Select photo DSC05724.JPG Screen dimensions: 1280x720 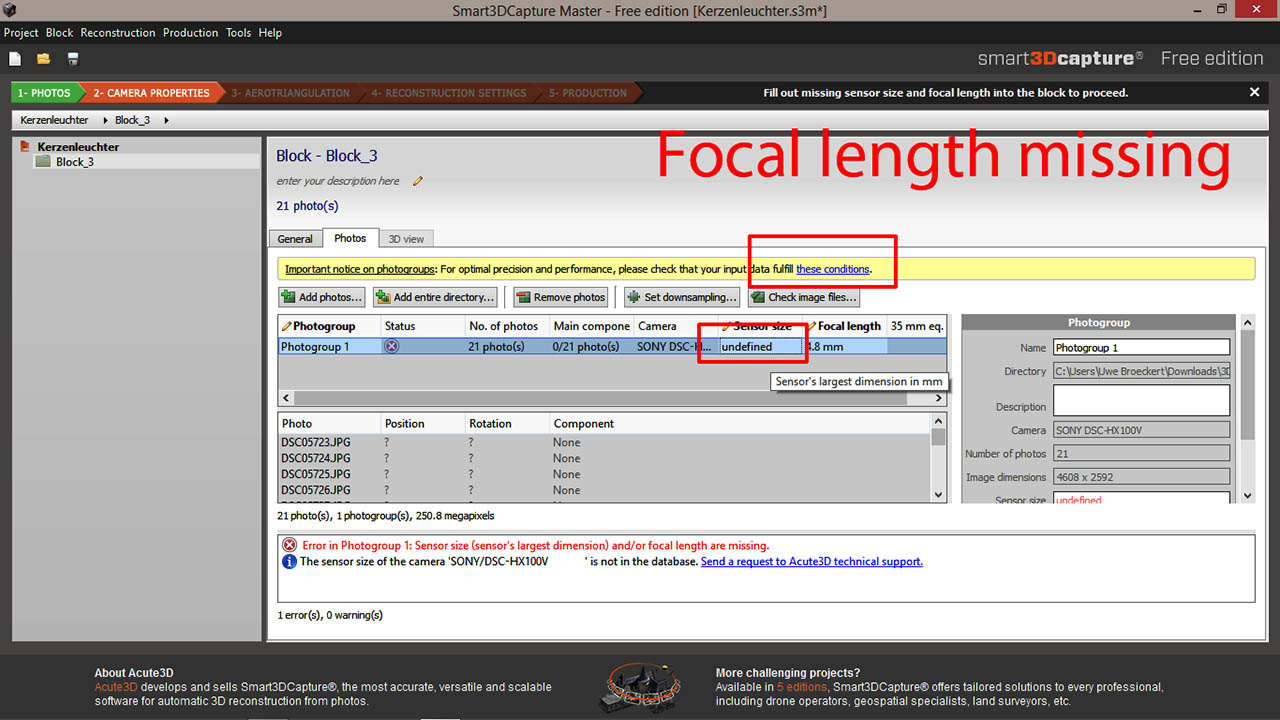click(315, 458)
